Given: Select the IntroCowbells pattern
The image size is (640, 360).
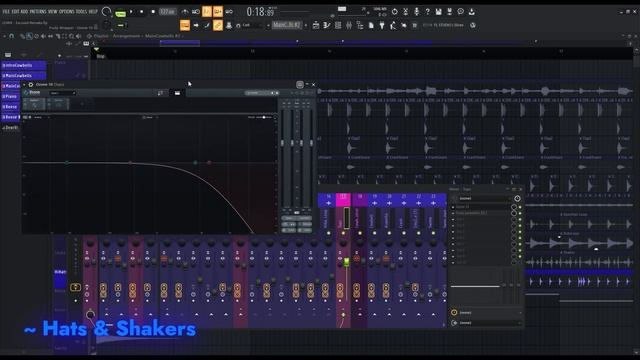Looking at the screenshot, I should (x=24, y=65).
